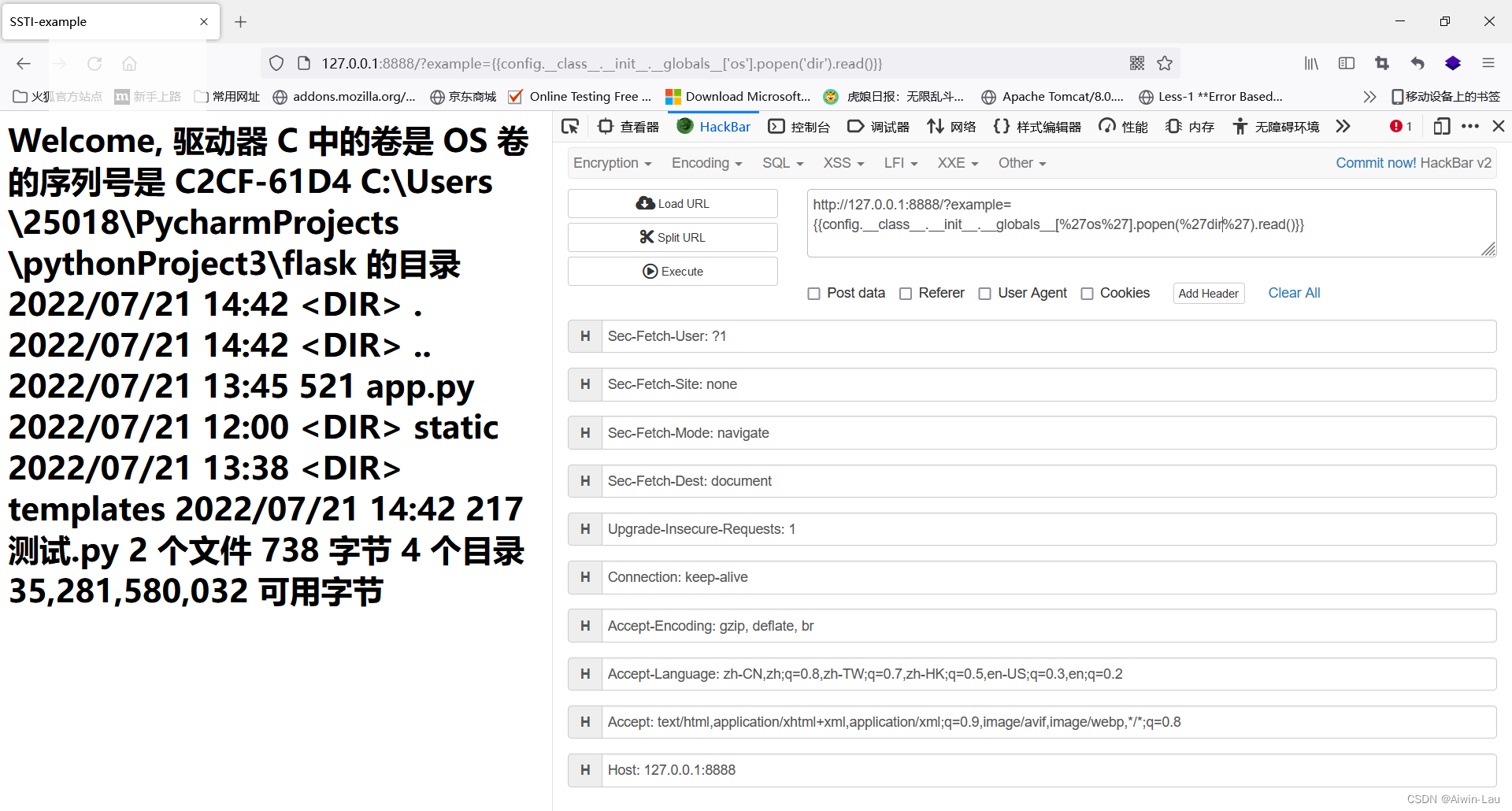Select the element picker tool in devtools

pyautogui.click(x=570, y=126)
